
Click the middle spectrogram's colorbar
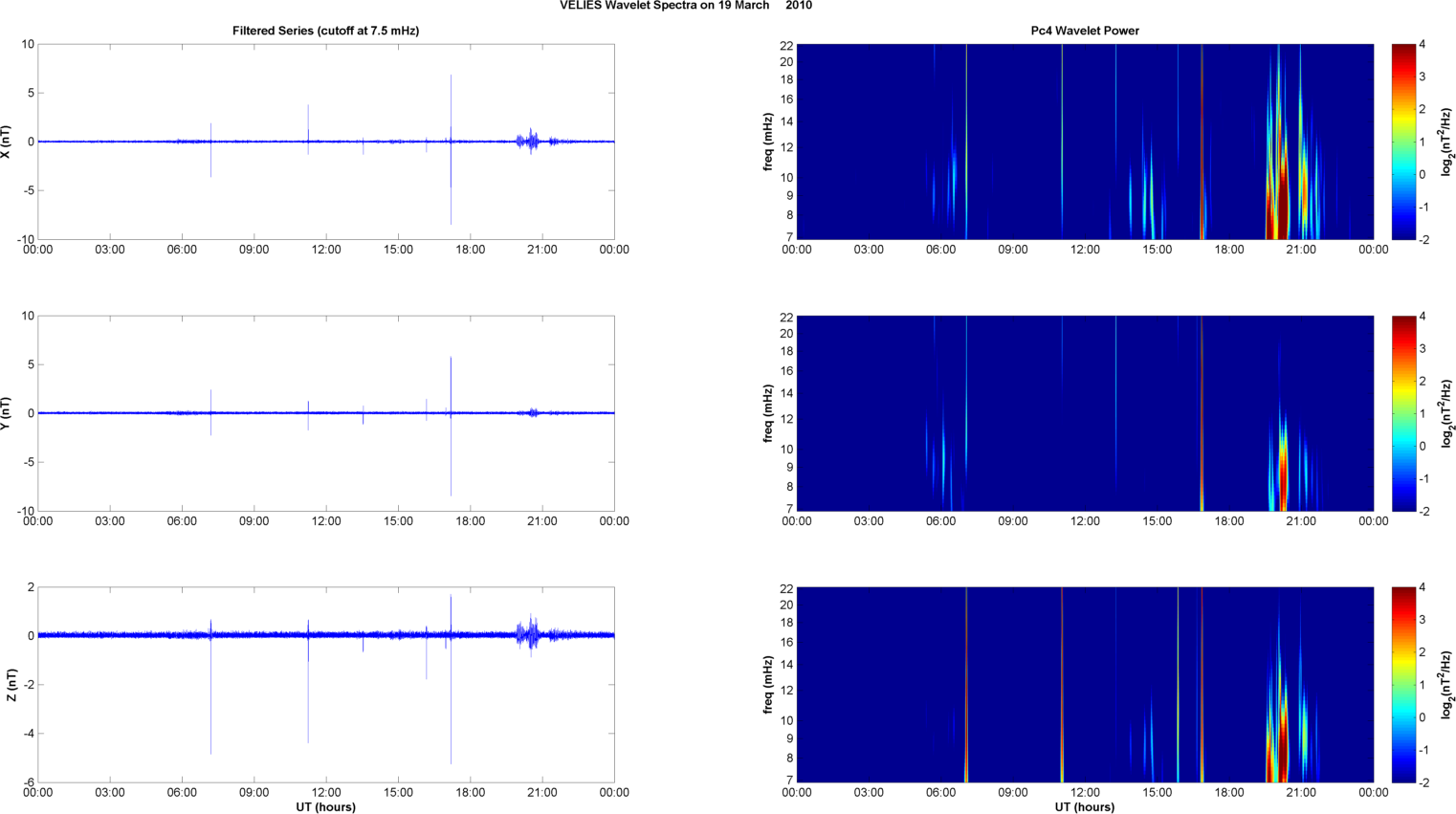click(x=1402, y=413)
